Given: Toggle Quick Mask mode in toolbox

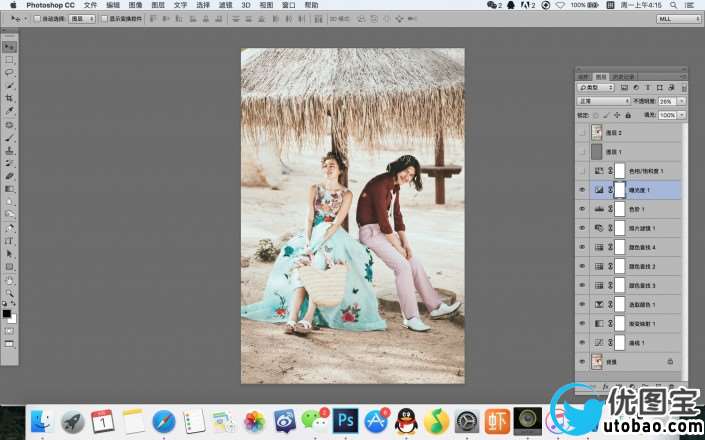Looking at the screenshot, I should point(9,331).
